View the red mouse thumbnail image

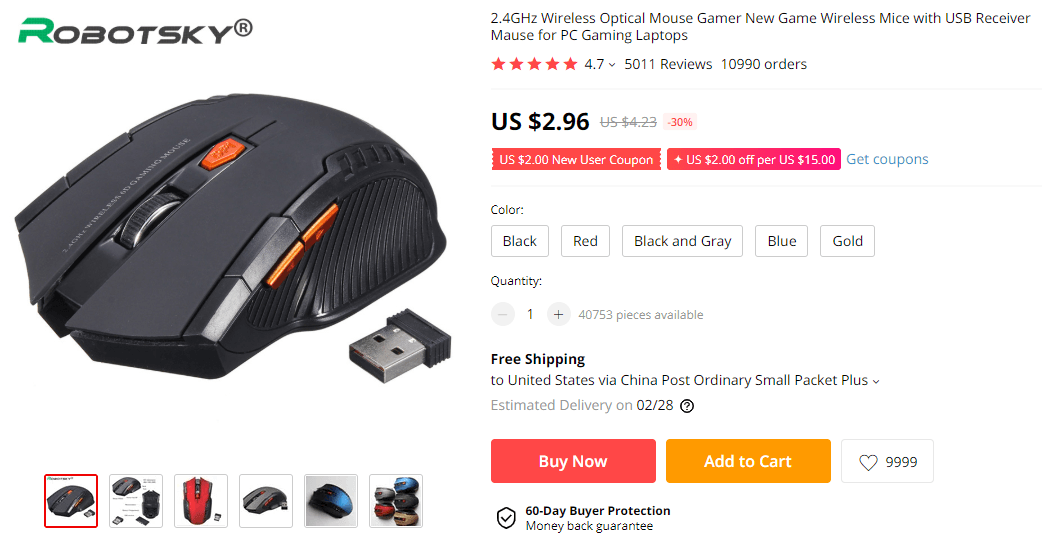point(201,501)
